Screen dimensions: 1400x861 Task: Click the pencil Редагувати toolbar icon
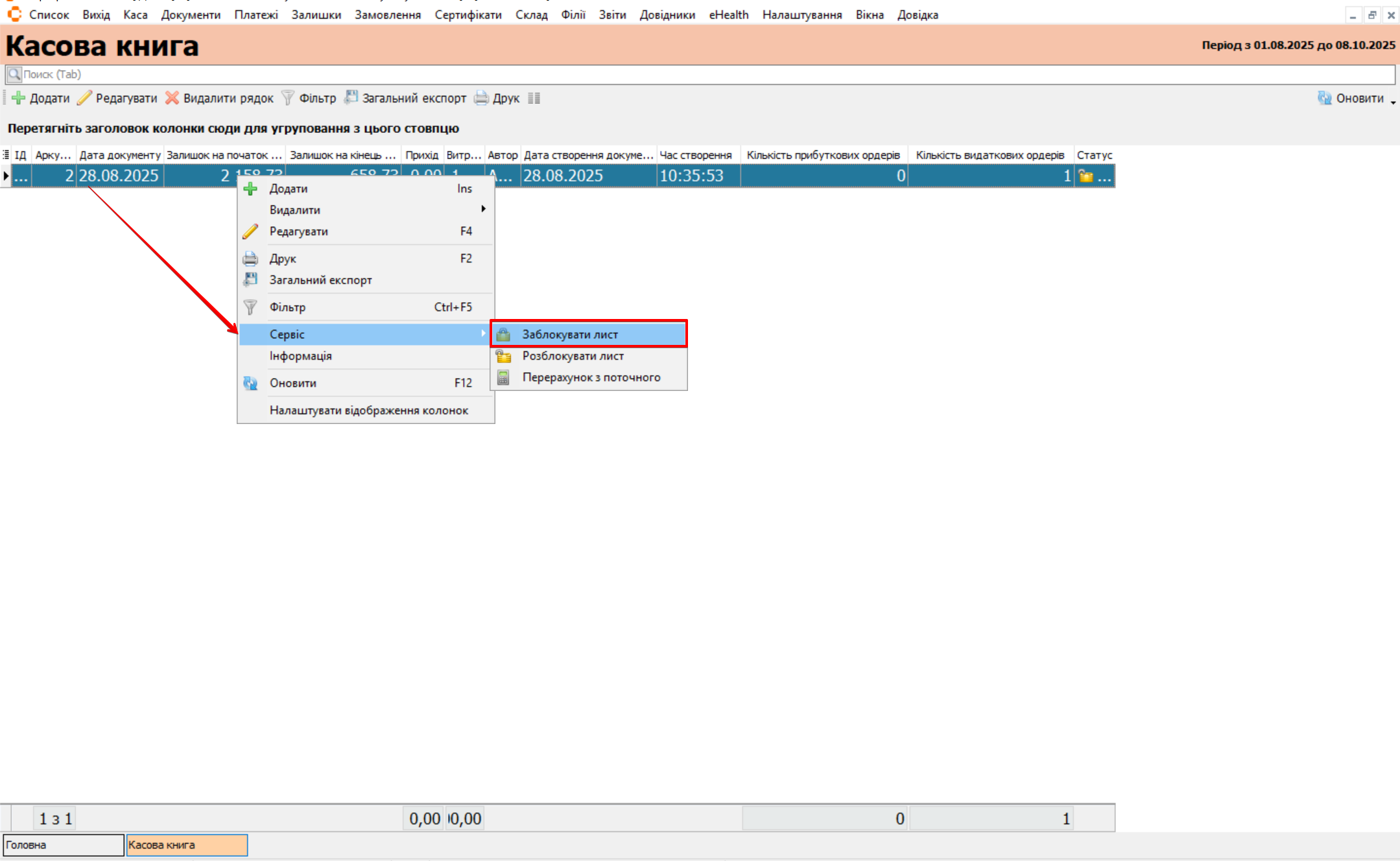coord(85,98)
